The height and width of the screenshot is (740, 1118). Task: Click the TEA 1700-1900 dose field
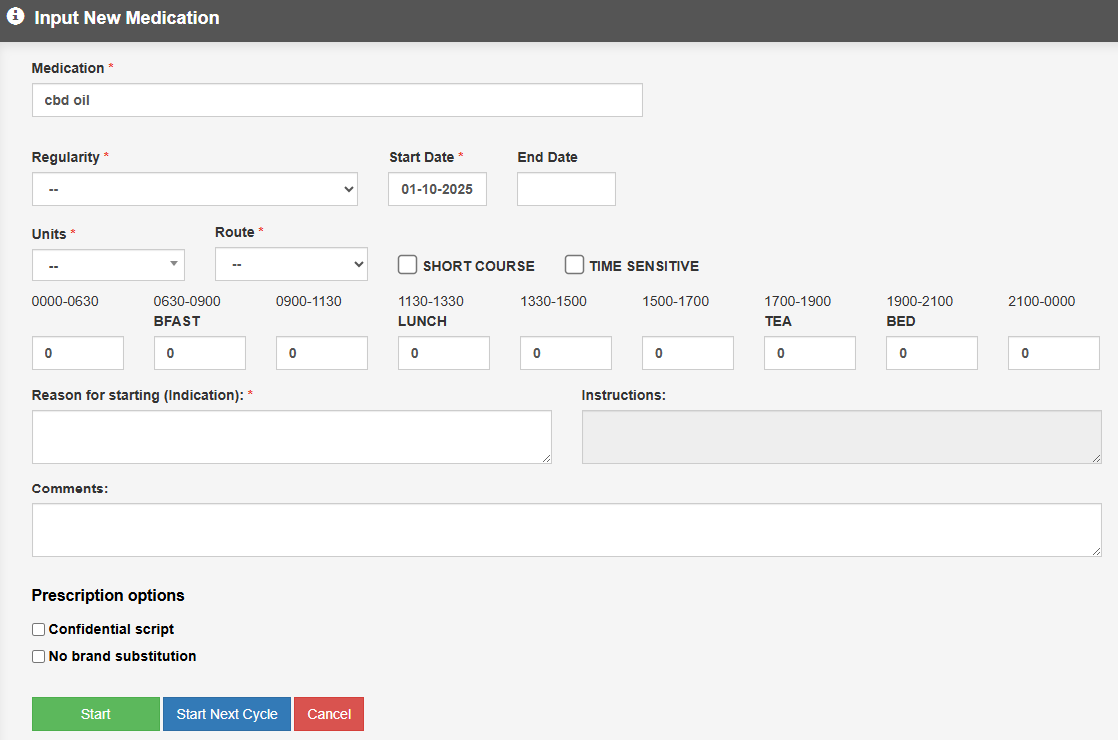(x=810, y=353)
